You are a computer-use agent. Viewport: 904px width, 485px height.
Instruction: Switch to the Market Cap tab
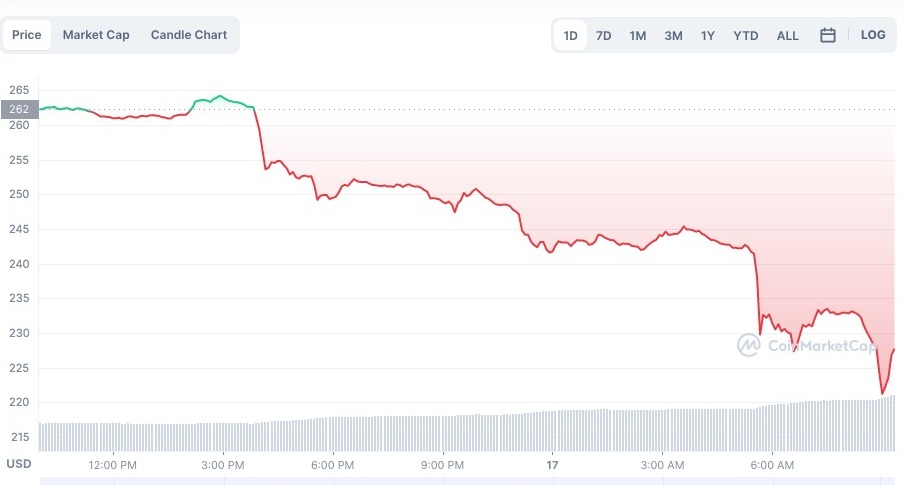click(96, 35)
